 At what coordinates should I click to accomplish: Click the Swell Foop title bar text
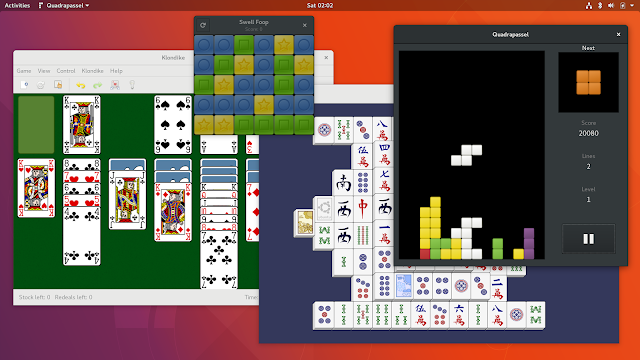[253, 22]
